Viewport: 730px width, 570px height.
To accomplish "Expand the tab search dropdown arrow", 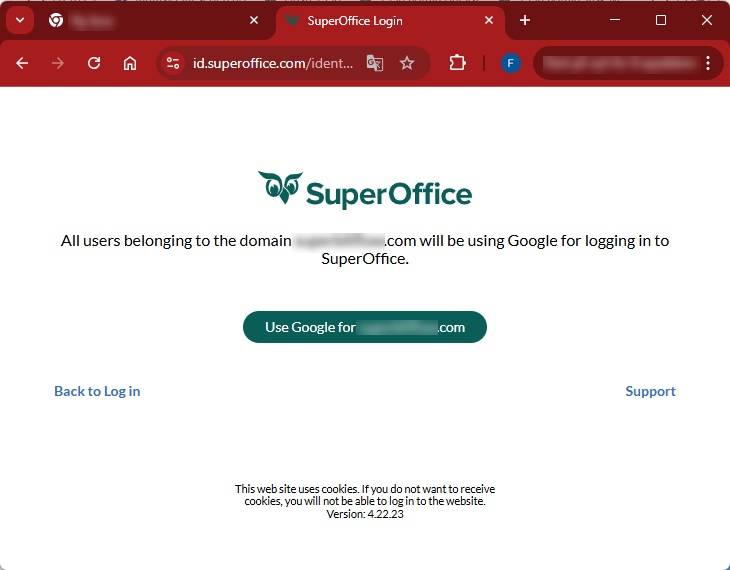I will (x=20, y=20).
